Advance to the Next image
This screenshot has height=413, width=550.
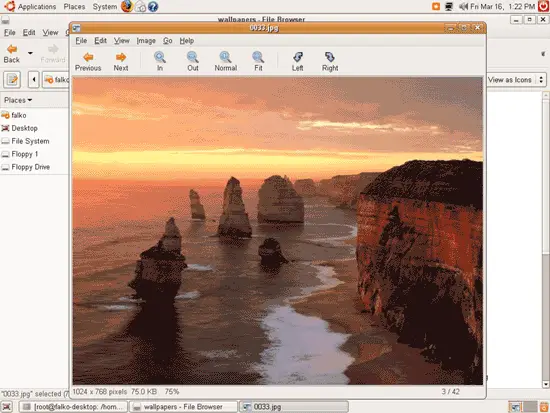pyautogui.click(x=121, y=61)
